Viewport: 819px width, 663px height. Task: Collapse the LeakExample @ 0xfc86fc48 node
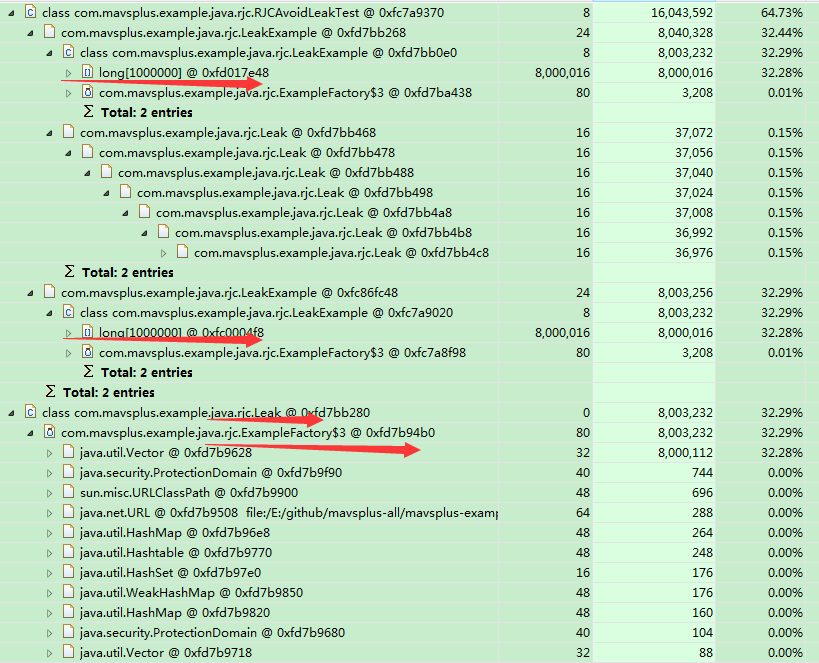(x=30, y=293)
